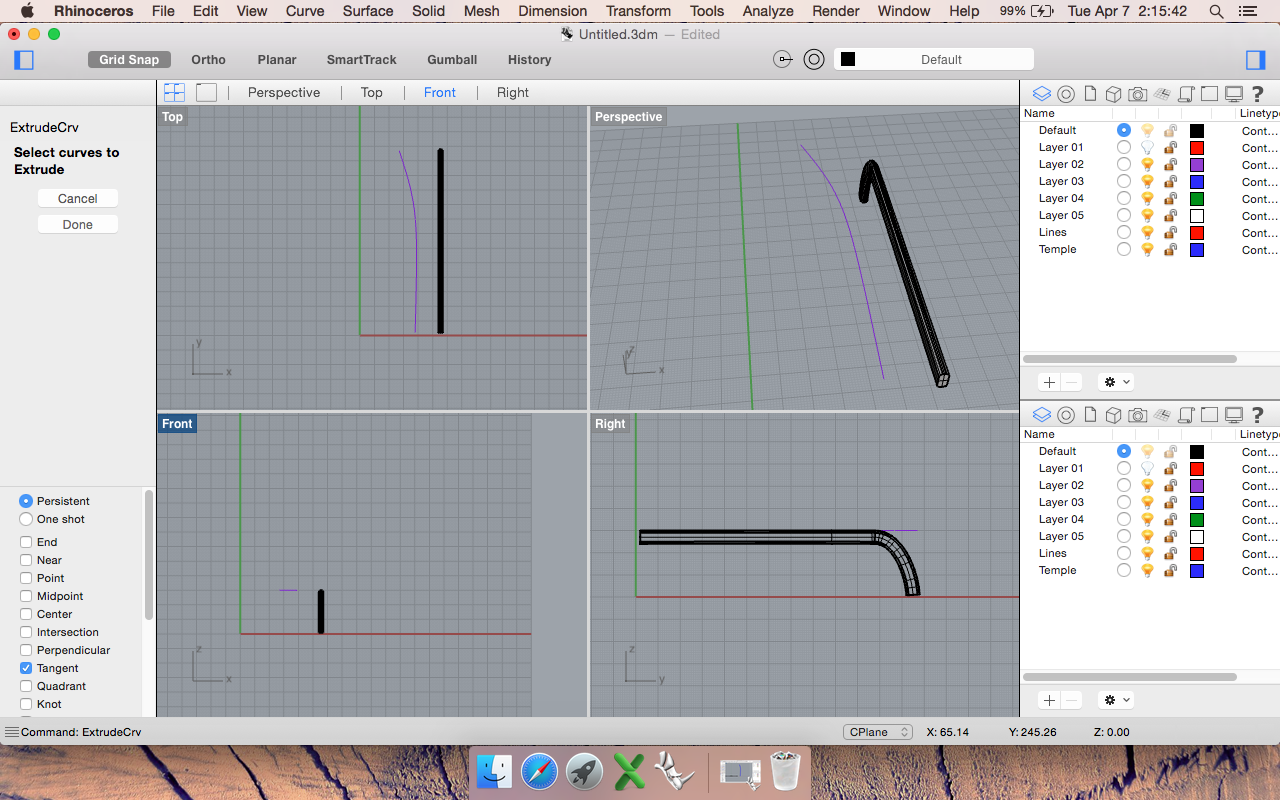Open the Help panel with the question mark
Screen dimensions: 1280x800
point(1257,93)
